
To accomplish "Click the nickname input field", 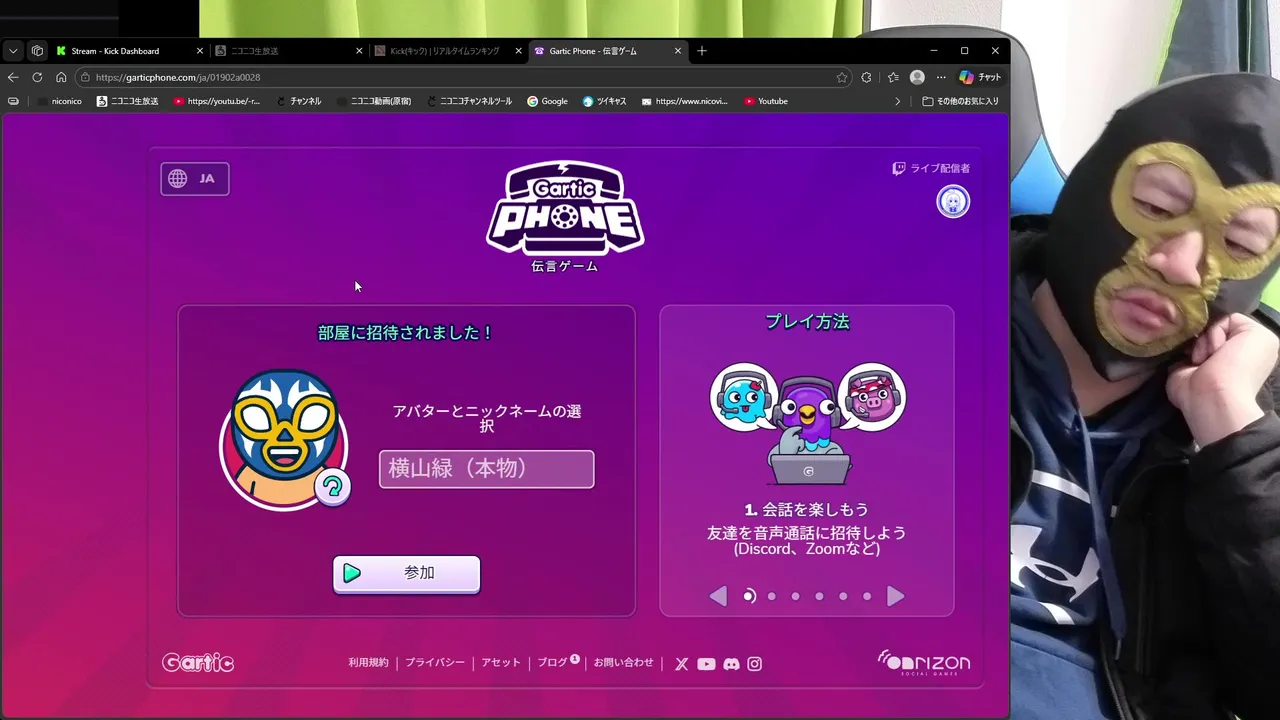I will click(486, 469).
